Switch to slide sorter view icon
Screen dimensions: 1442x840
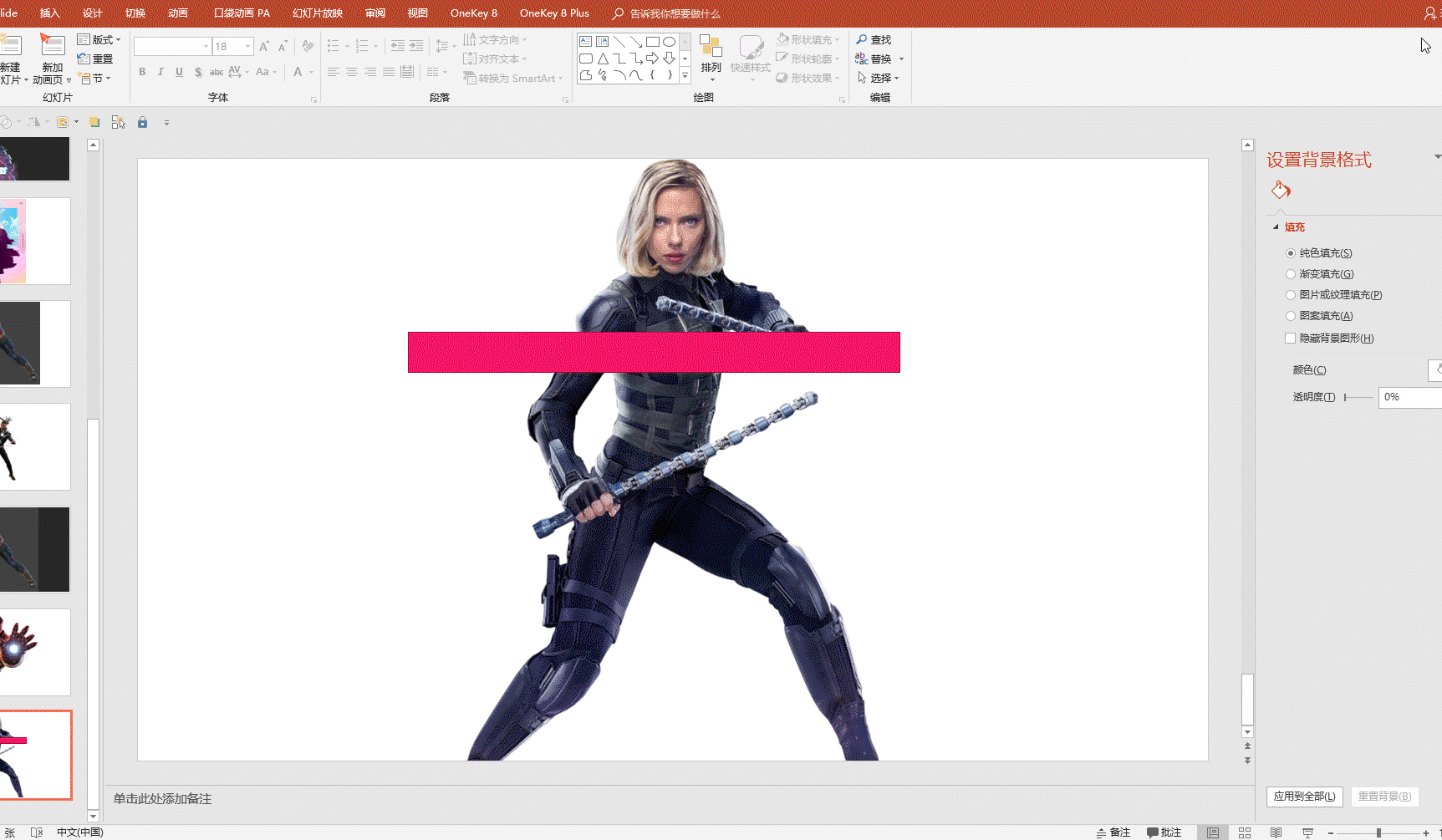pyautogui.click(x=1245, y=832)
